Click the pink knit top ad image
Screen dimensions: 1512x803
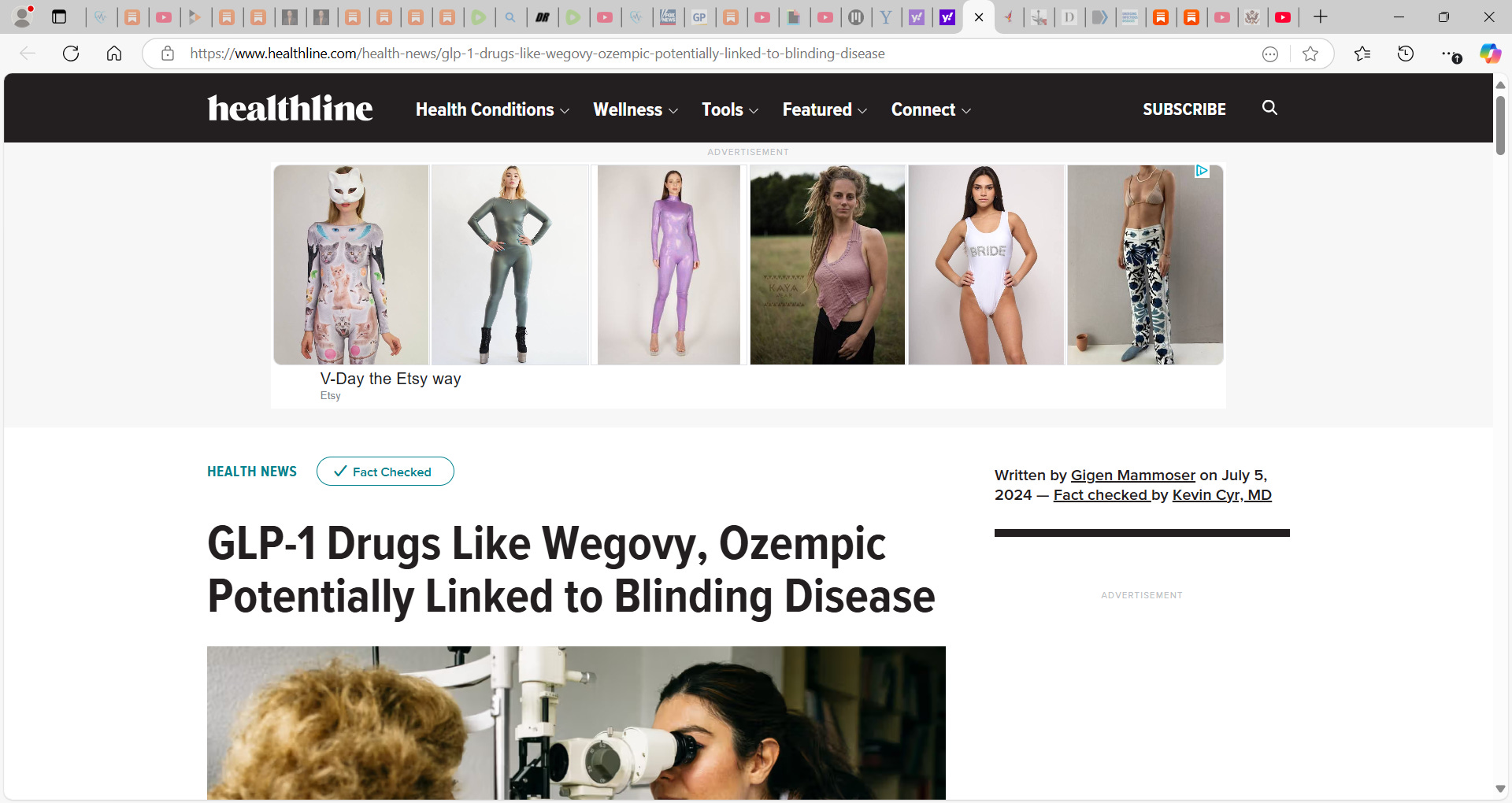point(828,265)
